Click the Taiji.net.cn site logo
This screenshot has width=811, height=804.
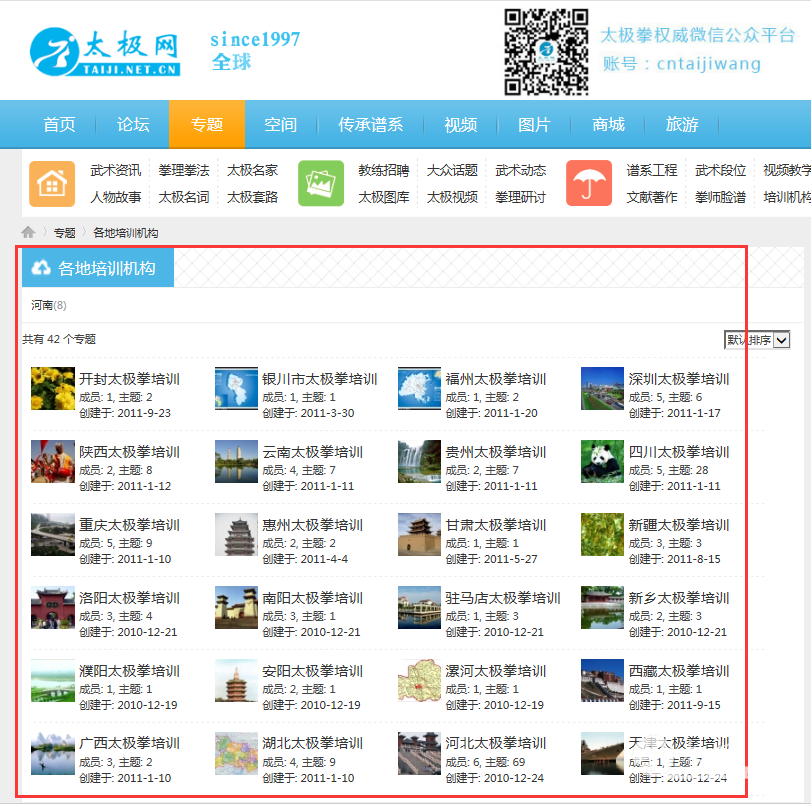tap(105, 52)
